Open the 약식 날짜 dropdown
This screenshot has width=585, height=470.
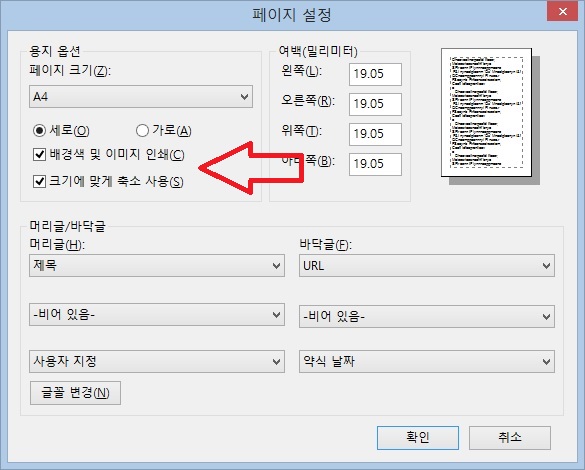coord(427,361)
